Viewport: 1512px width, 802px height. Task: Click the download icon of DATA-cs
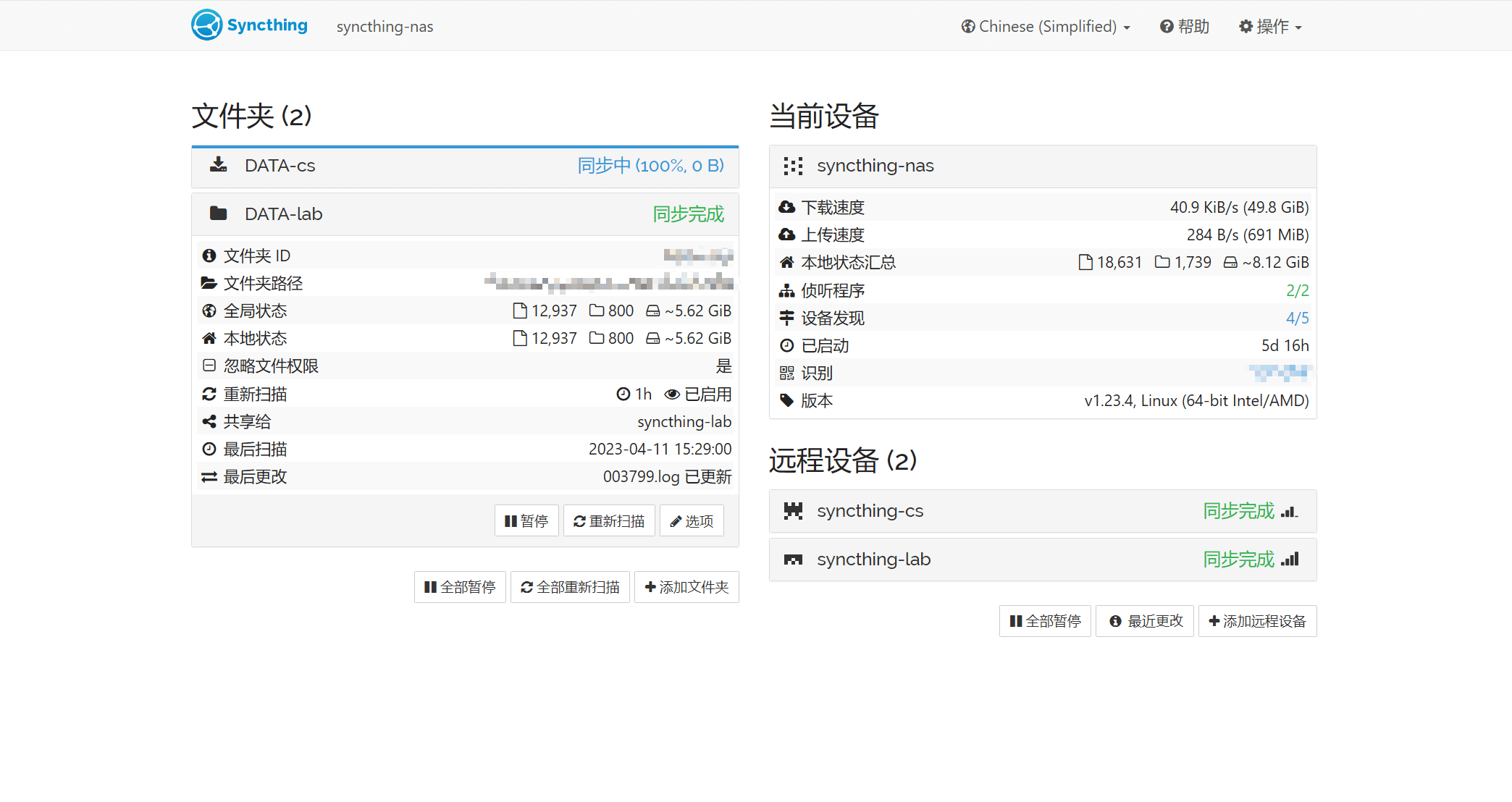point(218,165)
